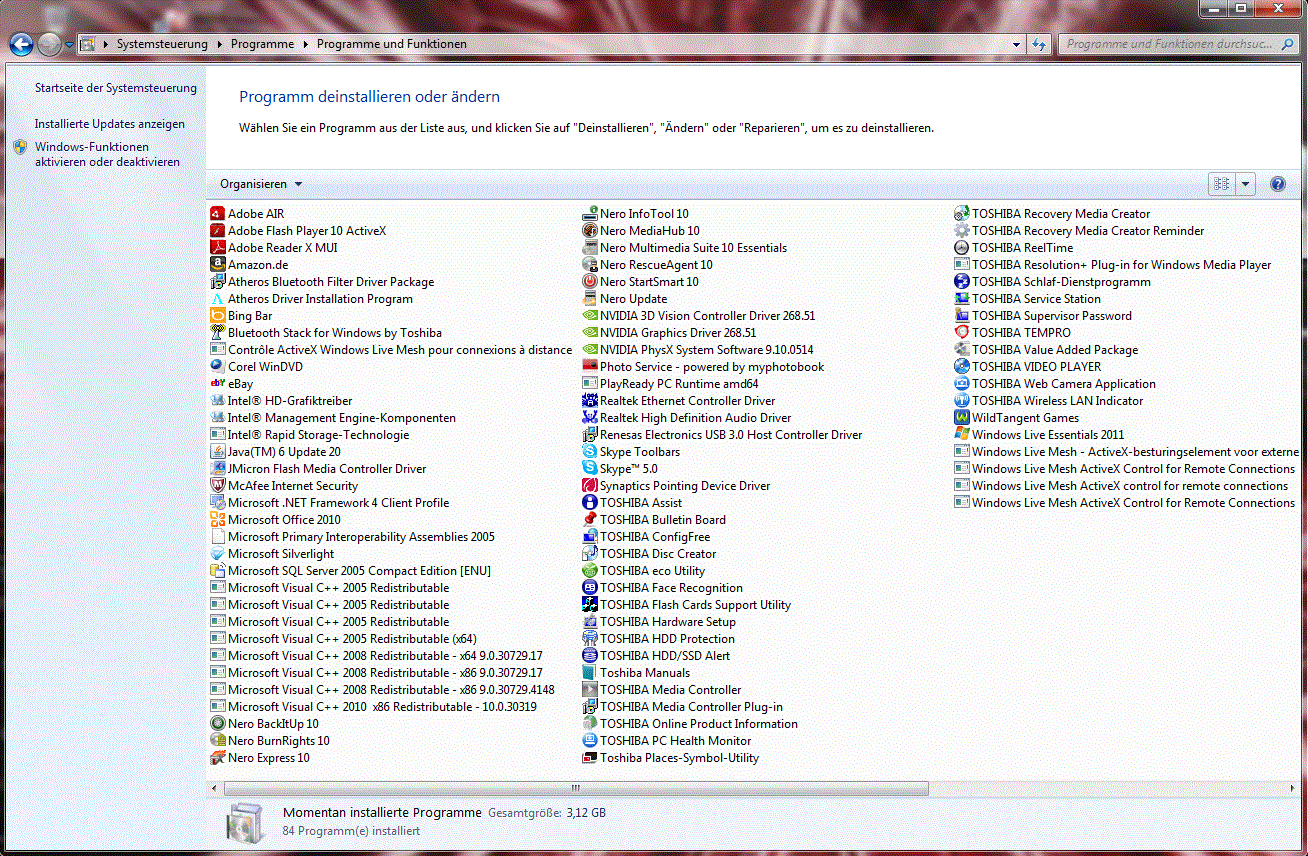Click the Microsoft Office 2010 icon
Image resolution: width=1308 pixels, height=856 pixels.
tap(218, 520)
